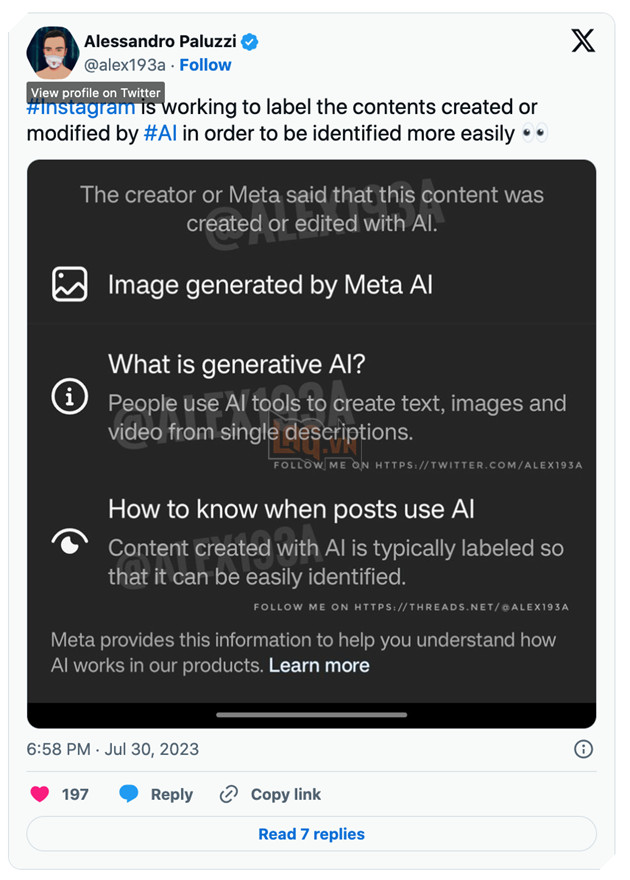Click the eye icon for AI posts
The image size is (630, 880).
70,542
